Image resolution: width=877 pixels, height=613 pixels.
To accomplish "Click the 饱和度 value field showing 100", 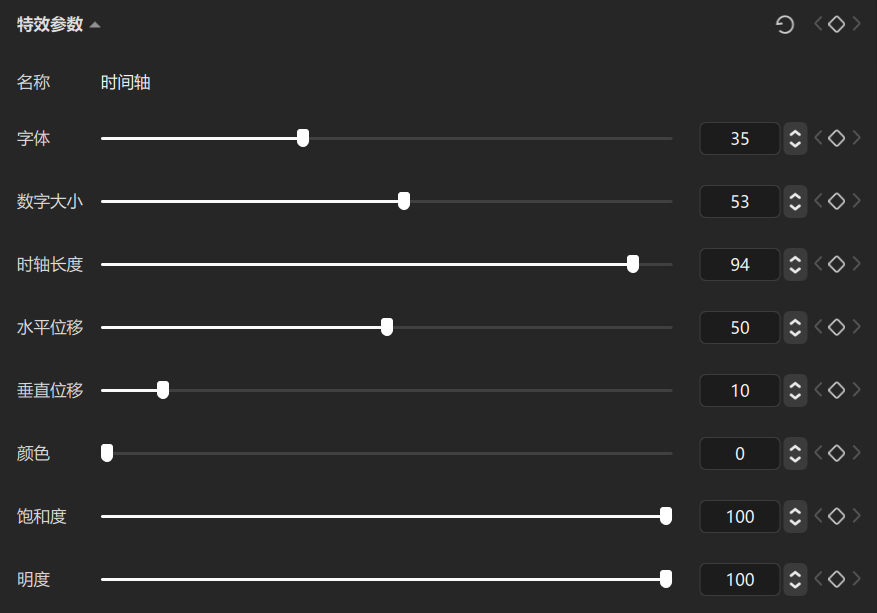I will coord(739,516).
